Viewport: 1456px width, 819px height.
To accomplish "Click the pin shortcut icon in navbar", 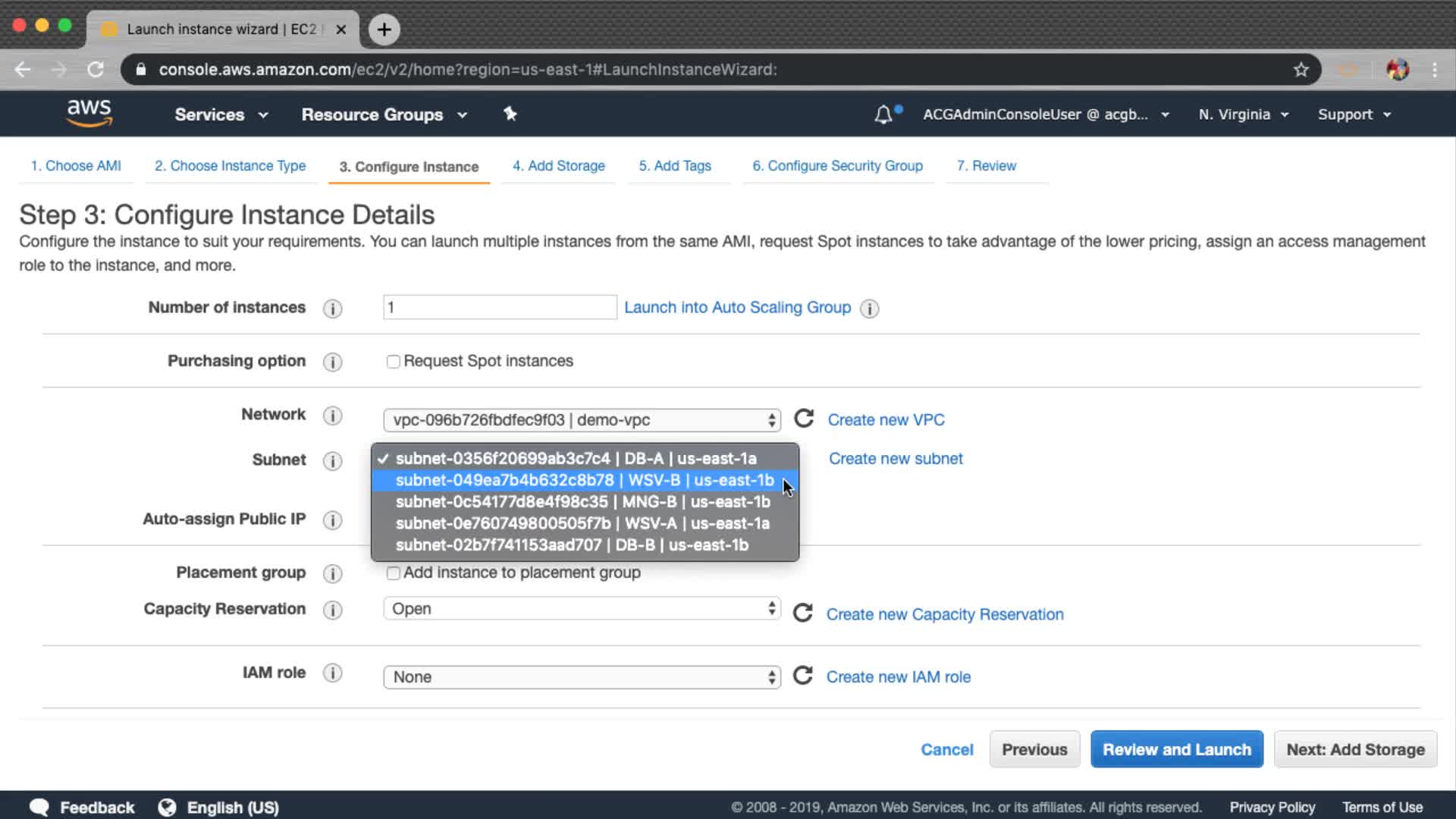I will tap(510, 114).
